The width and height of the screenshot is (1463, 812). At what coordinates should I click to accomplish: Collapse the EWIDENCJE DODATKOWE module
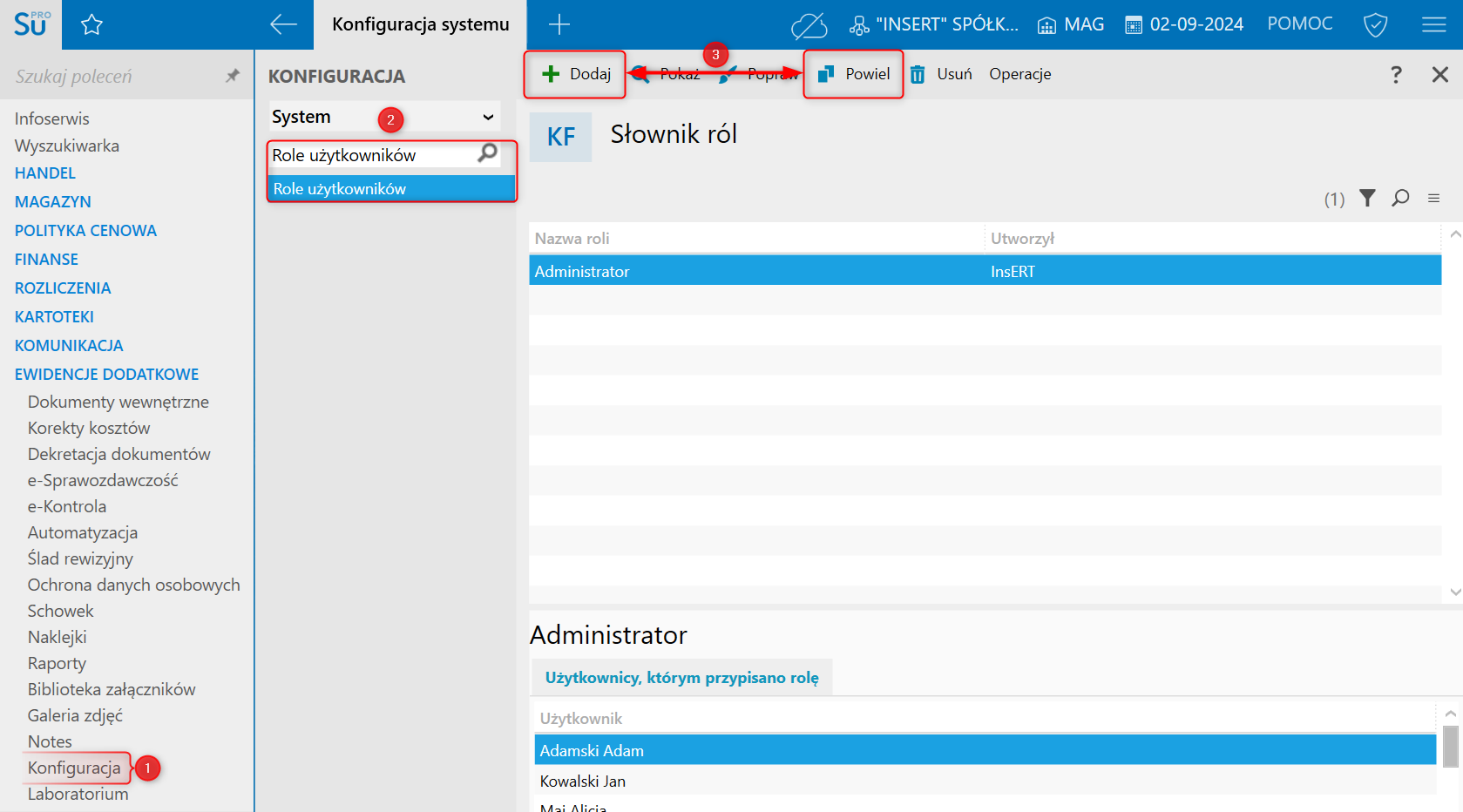(106, 375)
